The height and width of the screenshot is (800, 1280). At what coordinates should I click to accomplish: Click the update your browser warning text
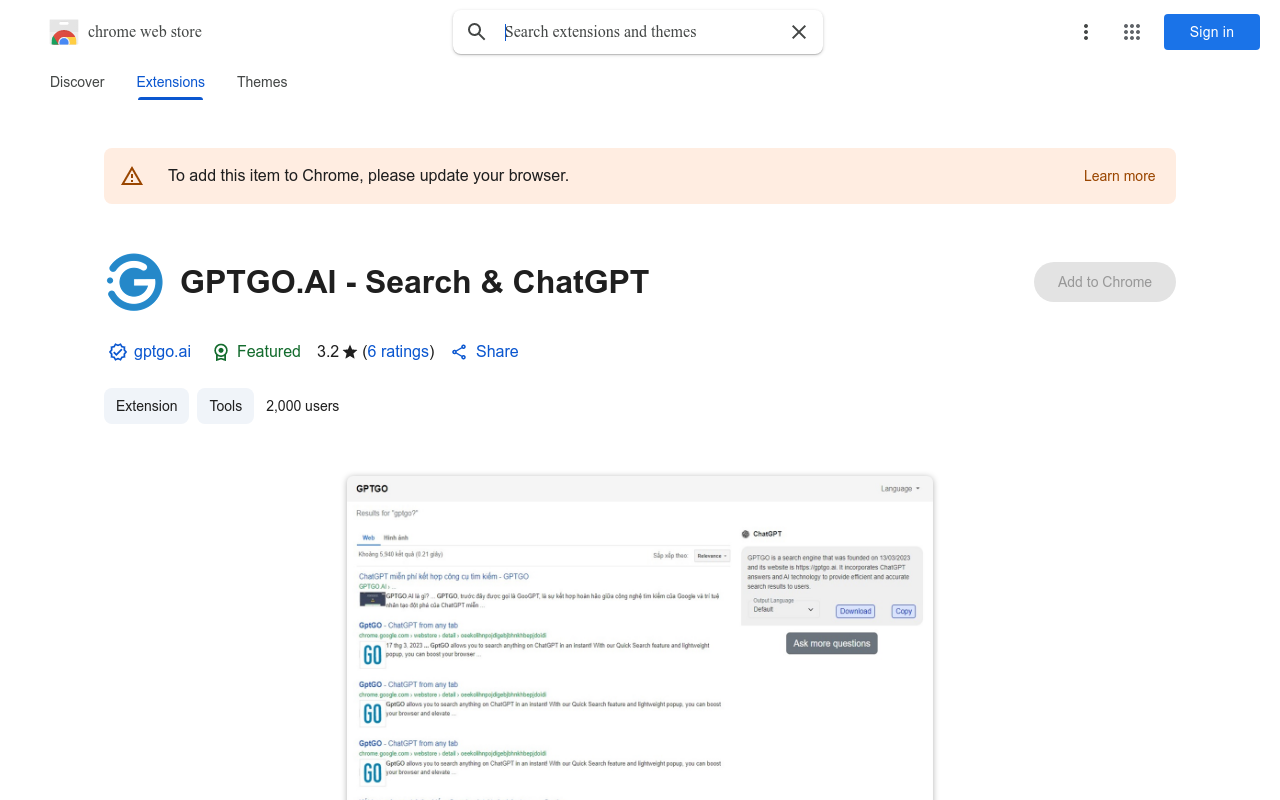tap(368, 176)
